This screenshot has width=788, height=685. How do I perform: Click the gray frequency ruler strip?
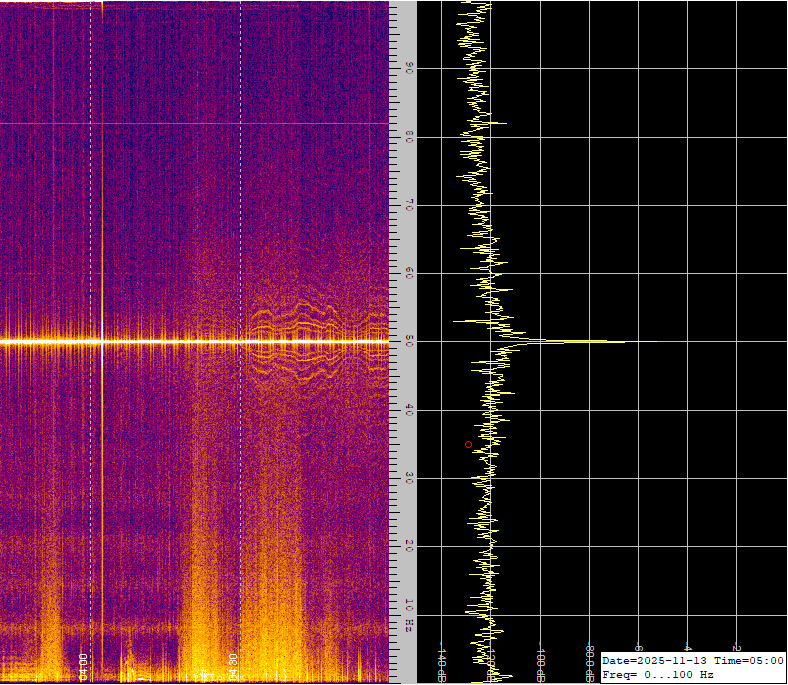(x=403, y=342)
